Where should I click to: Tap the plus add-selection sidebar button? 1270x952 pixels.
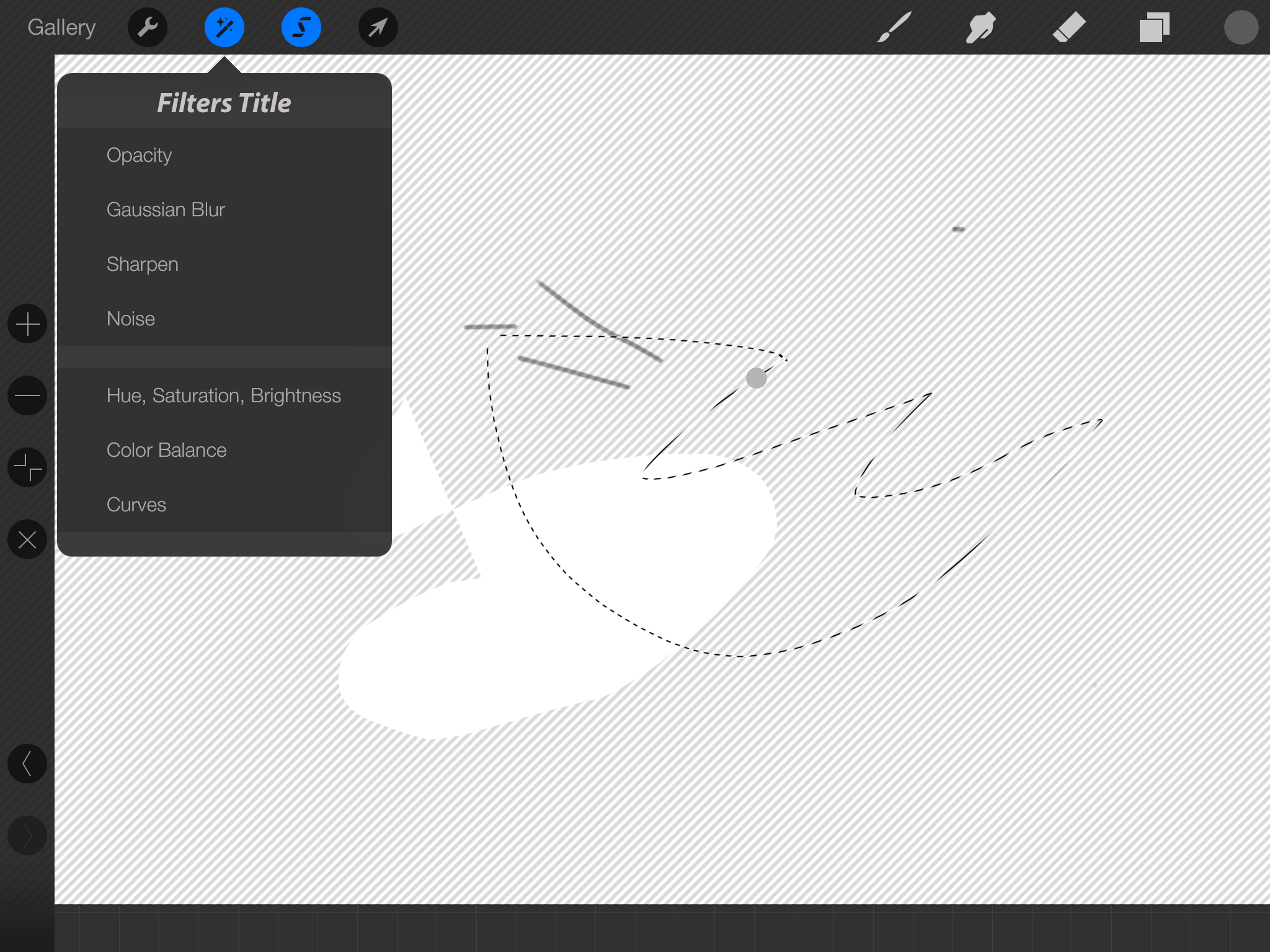pyautogui.click(x=27, y=324)
